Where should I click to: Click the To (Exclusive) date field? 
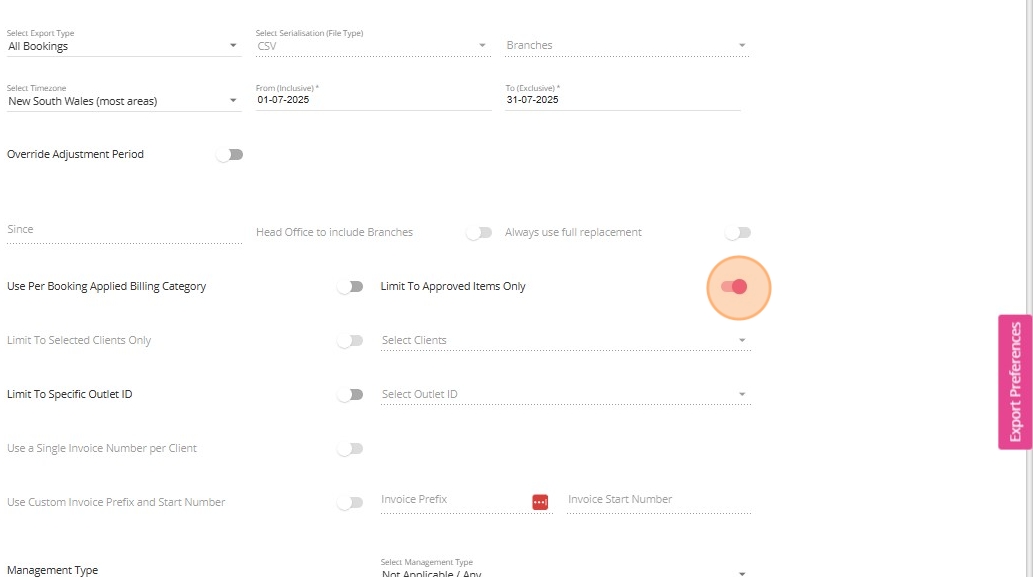(623, 100)
